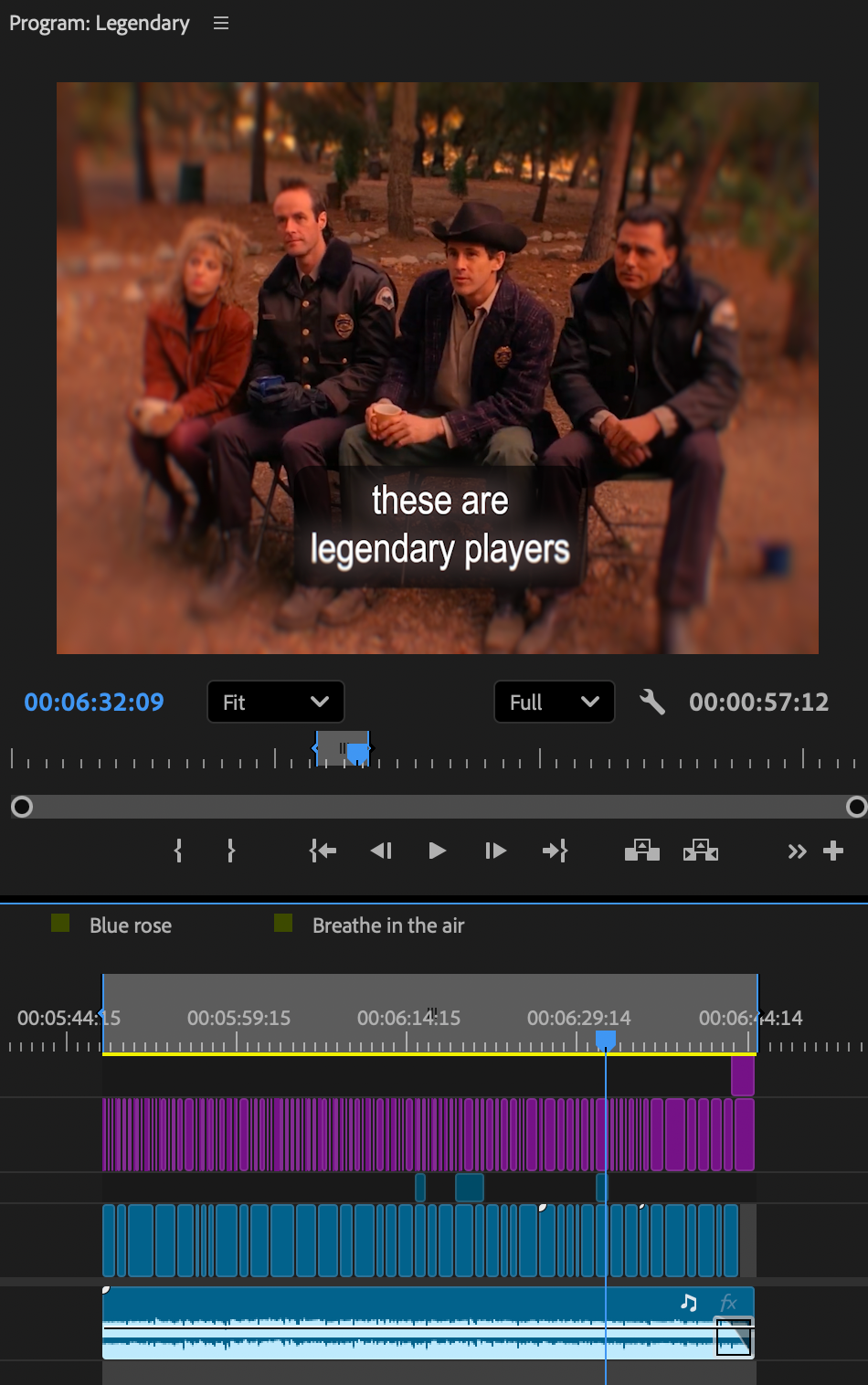Select the Blue rose label
This screenshot has height=1385, width=868.
click(x=131, y=925)
